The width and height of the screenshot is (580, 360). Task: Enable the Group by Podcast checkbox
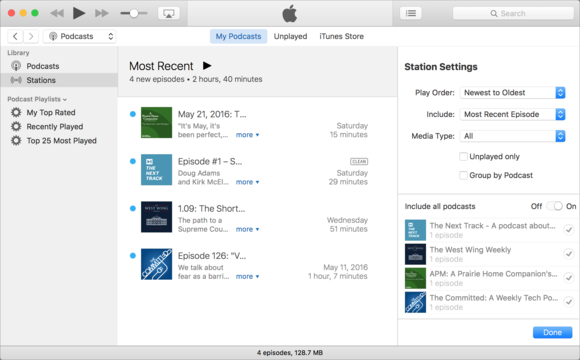[x=463, y=175]
